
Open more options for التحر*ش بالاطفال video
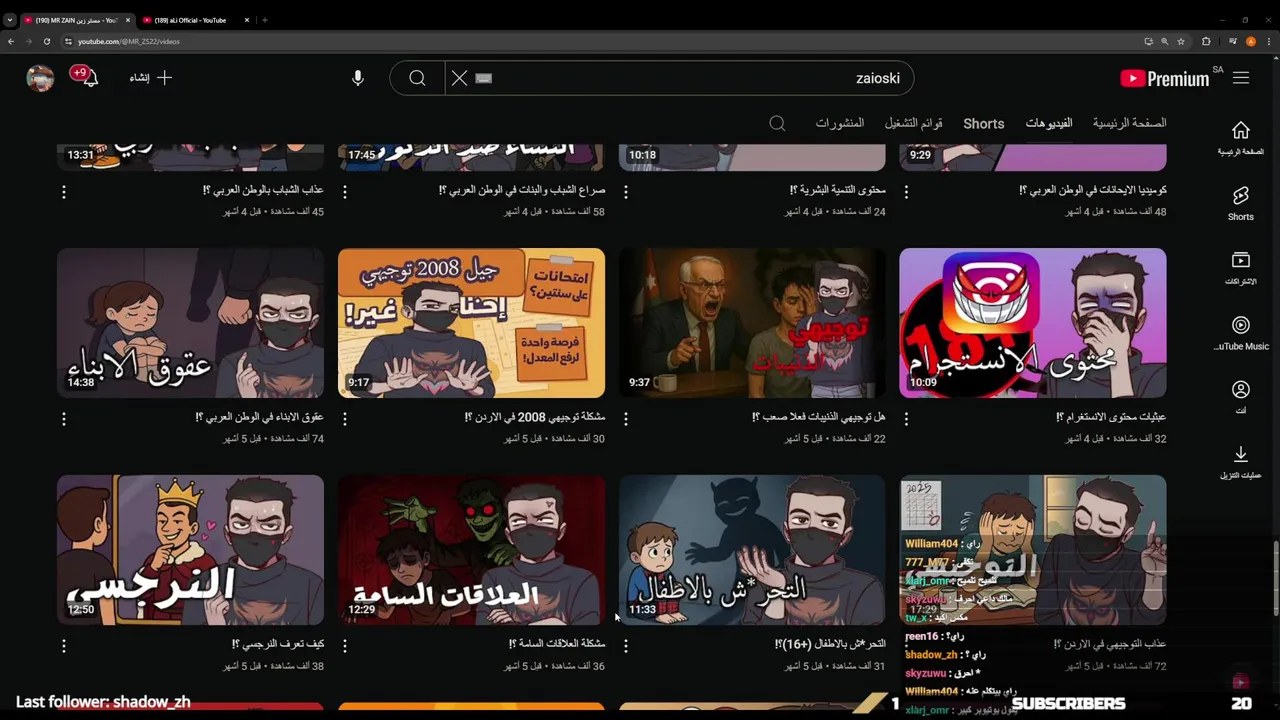626,645
